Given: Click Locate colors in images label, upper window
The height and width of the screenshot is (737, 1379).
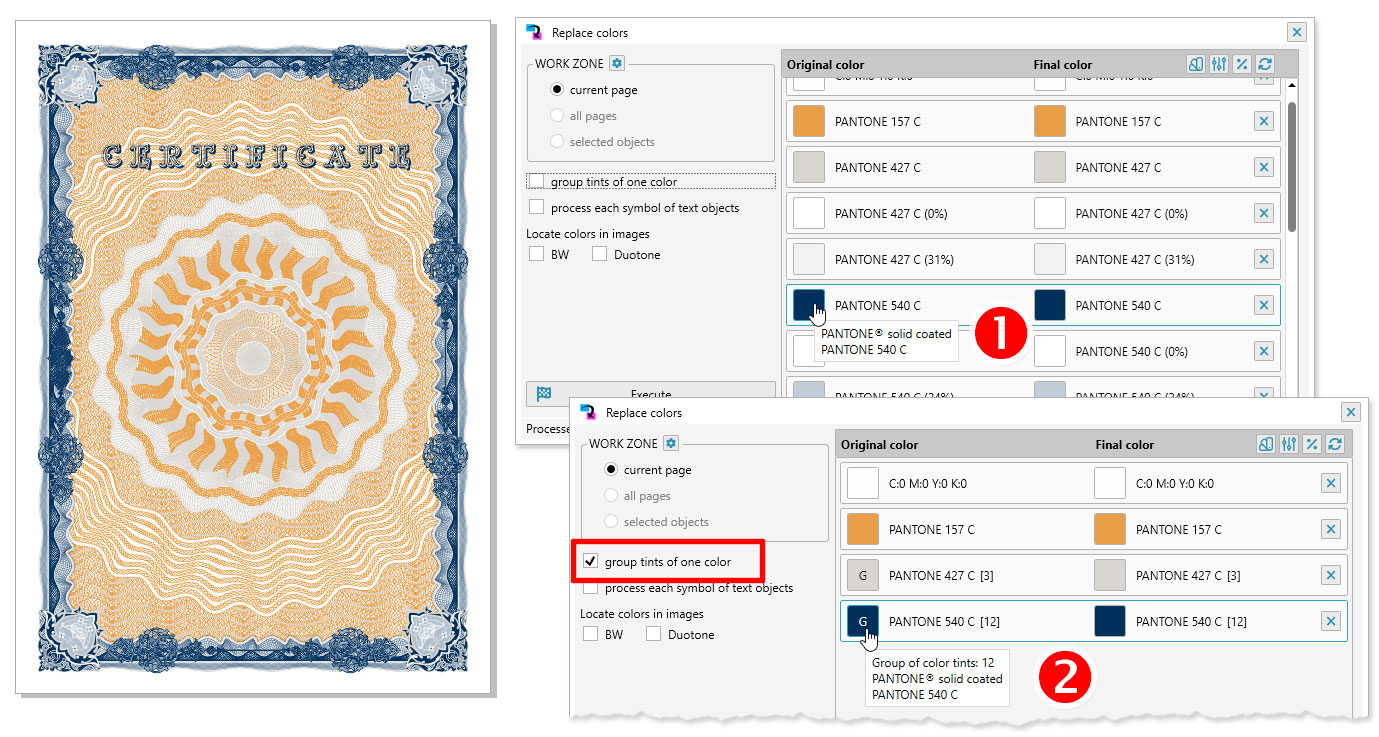Looking at the screenshot, I should (x=588, y=234).
